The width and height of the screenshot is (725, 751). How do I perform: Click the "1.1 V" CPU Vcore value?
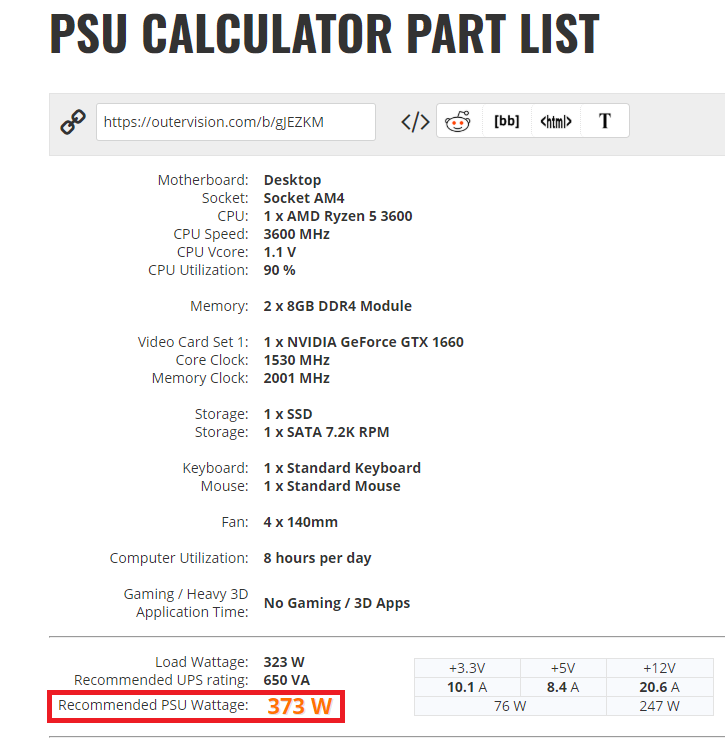point(280,252)
